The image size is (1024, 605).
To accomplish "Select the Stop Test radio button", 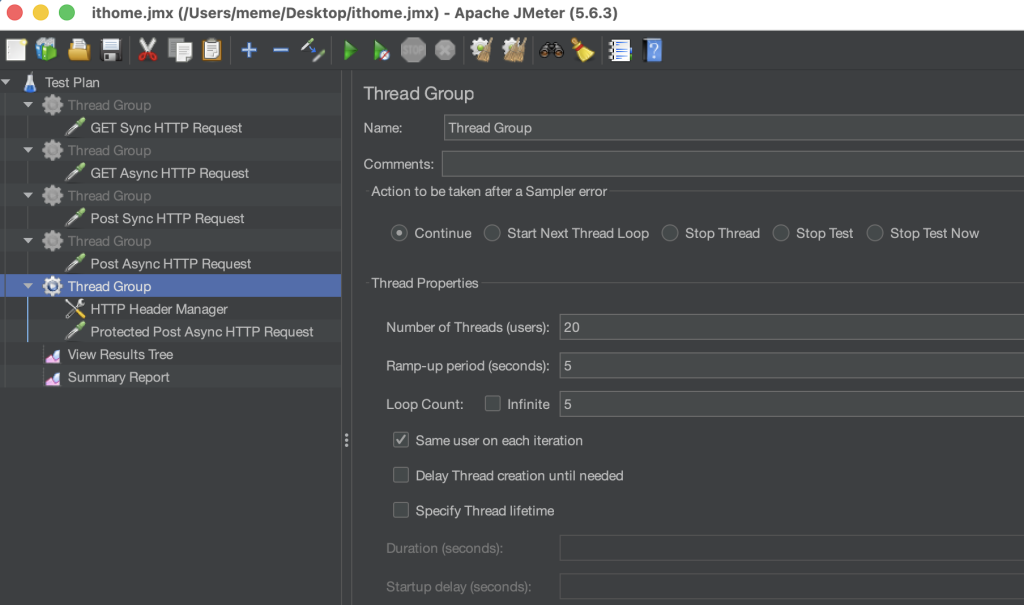I will click(x=780, y=233).
